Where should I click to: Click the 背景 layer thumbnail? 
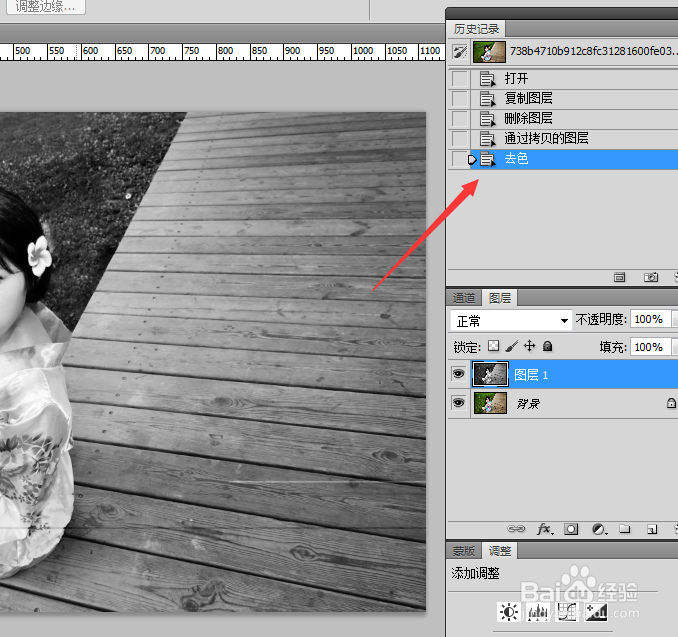coord(490,403)
